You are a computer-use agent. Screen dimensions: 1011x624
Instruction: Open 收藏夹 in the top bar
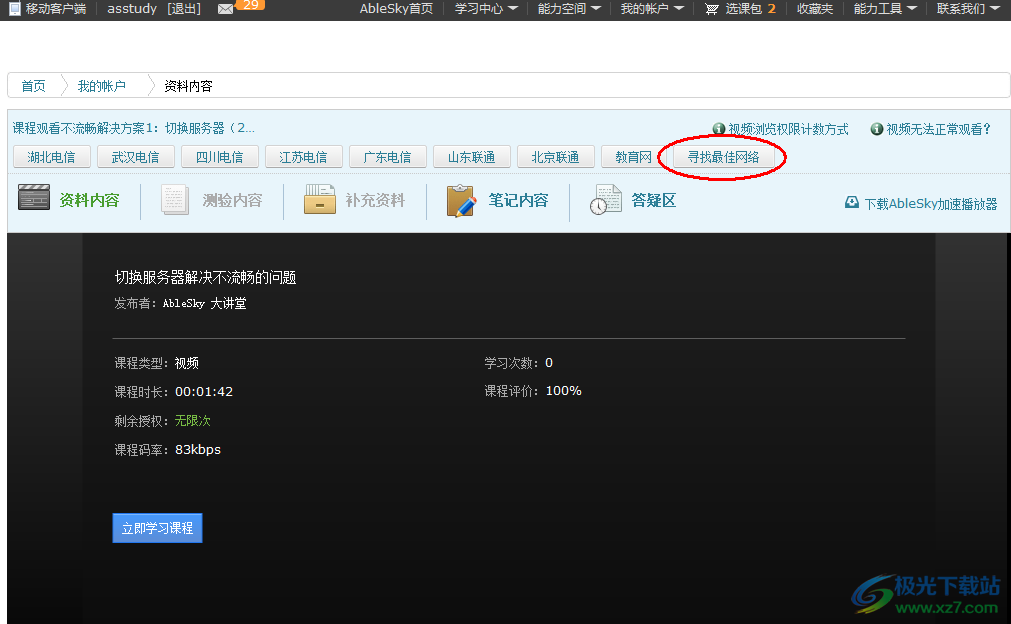[814, 8]
